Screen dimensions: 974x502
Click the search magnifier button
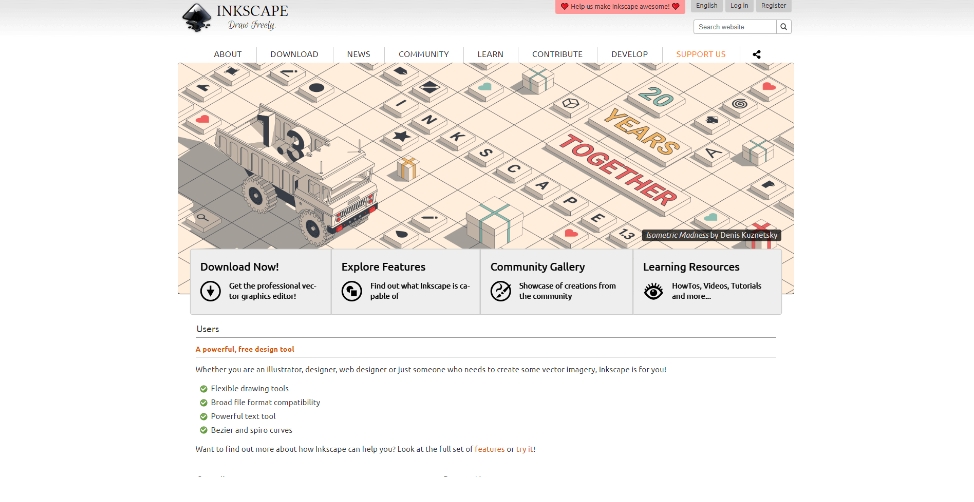pyautogui.click(x=783, y=27)
